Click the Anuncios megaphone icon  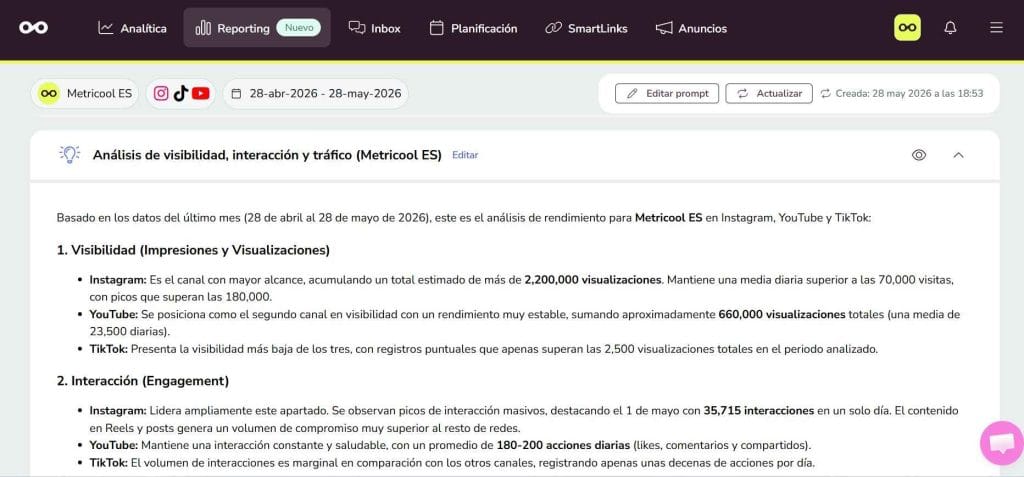[x=664, y=28]
